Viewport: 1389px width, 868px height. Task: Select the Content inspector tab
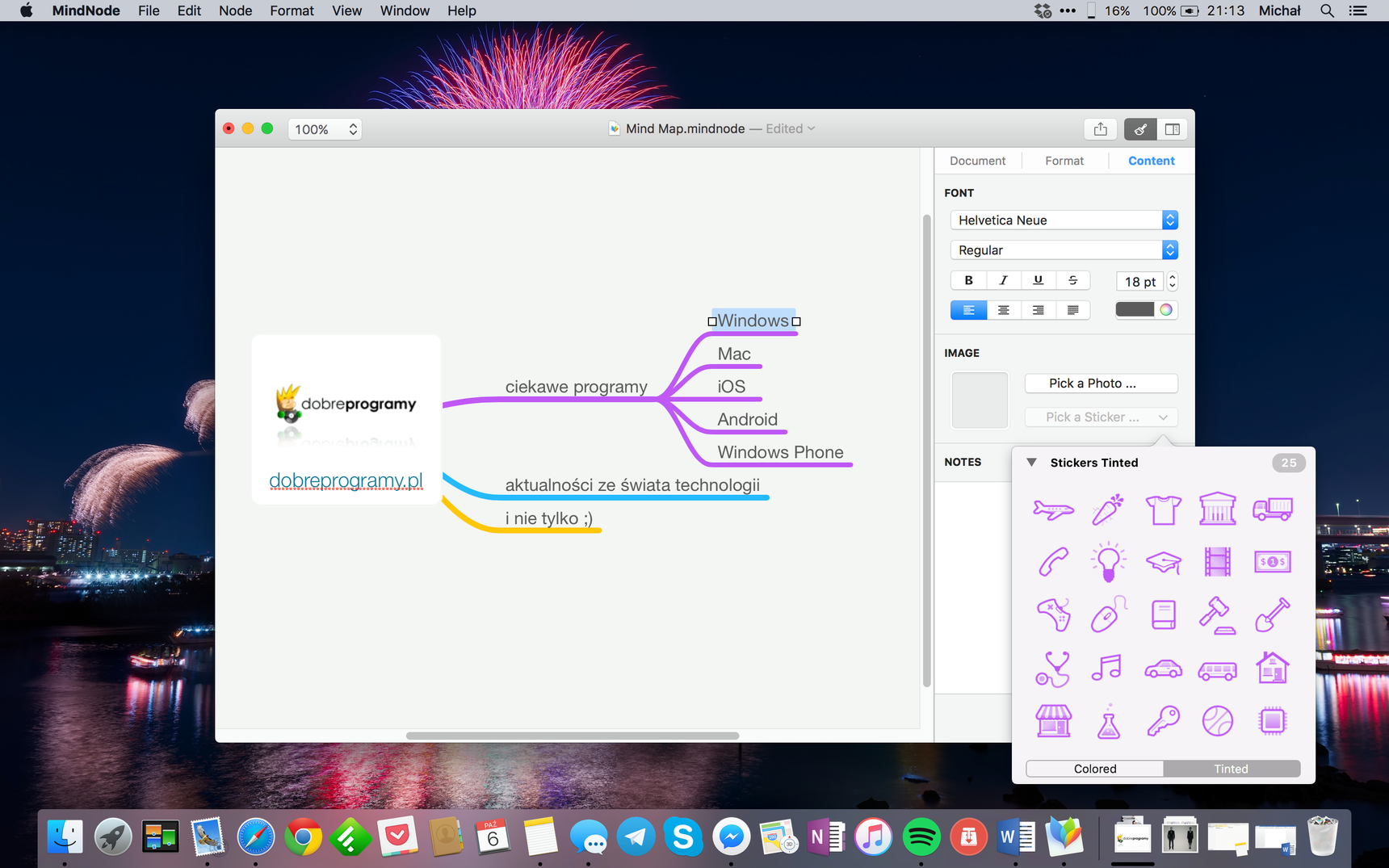tap(1151, 161)
